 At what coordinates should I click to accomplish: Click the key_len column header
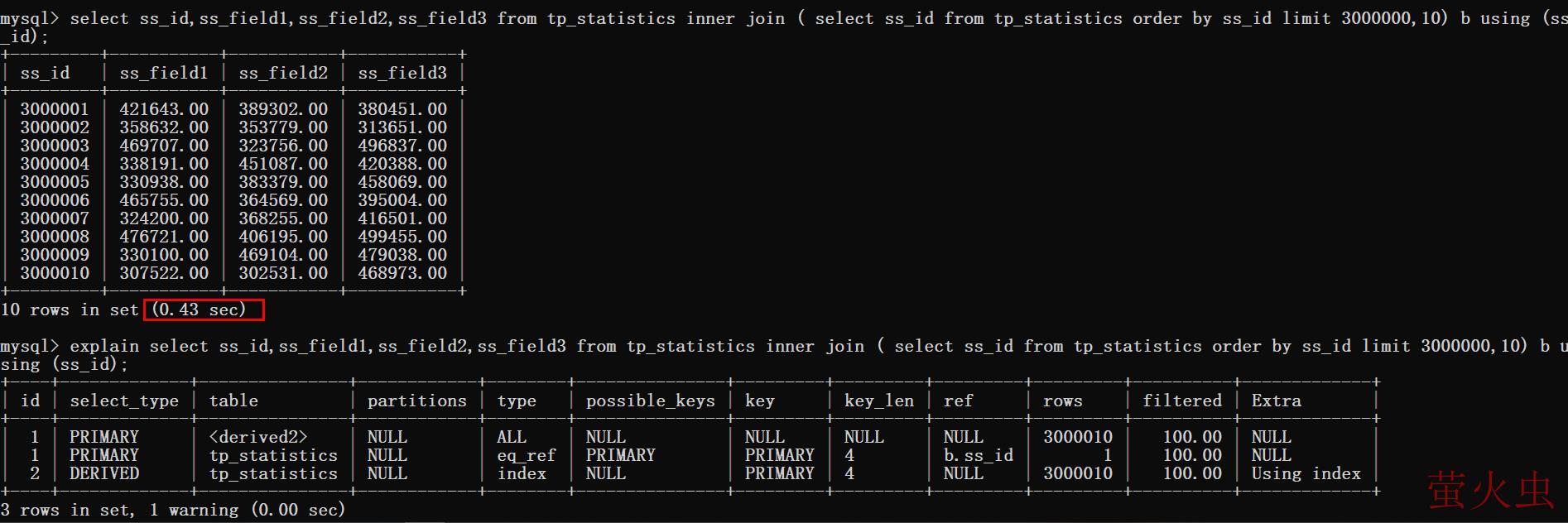click(x=878, y=401)
